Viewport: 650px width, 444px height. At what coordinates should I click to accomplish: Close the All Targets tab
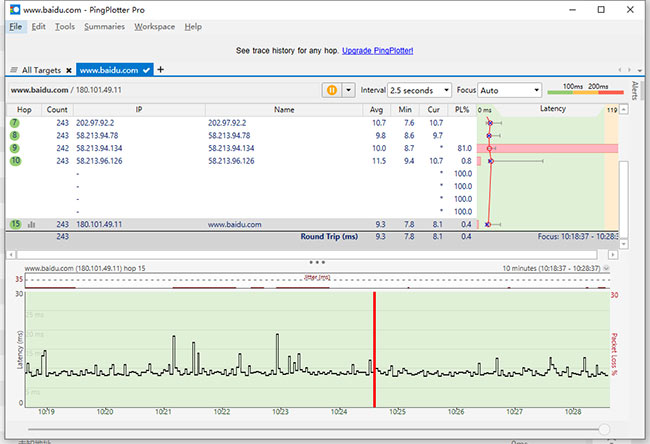[69, 70]
